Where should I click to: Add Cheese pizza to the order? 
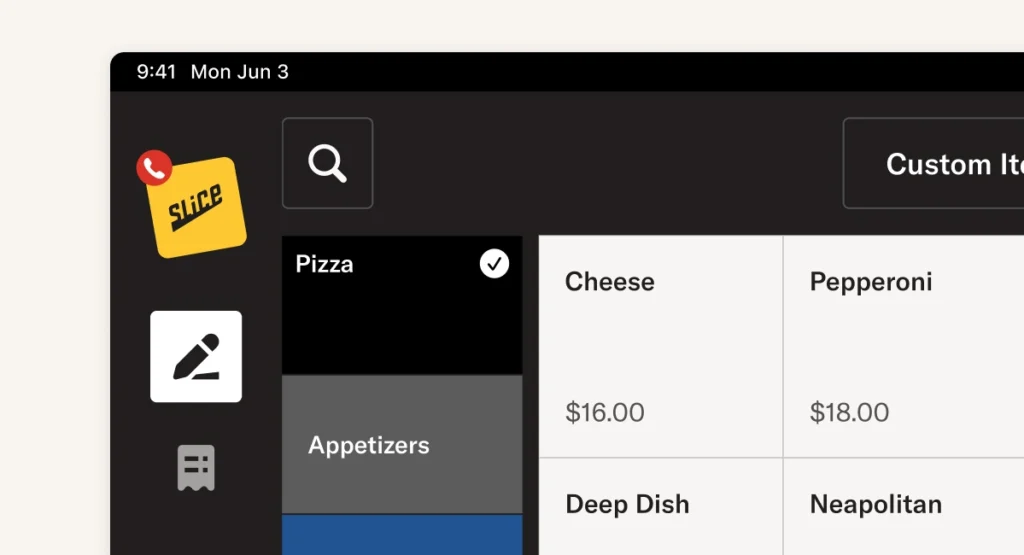[660, 346]
